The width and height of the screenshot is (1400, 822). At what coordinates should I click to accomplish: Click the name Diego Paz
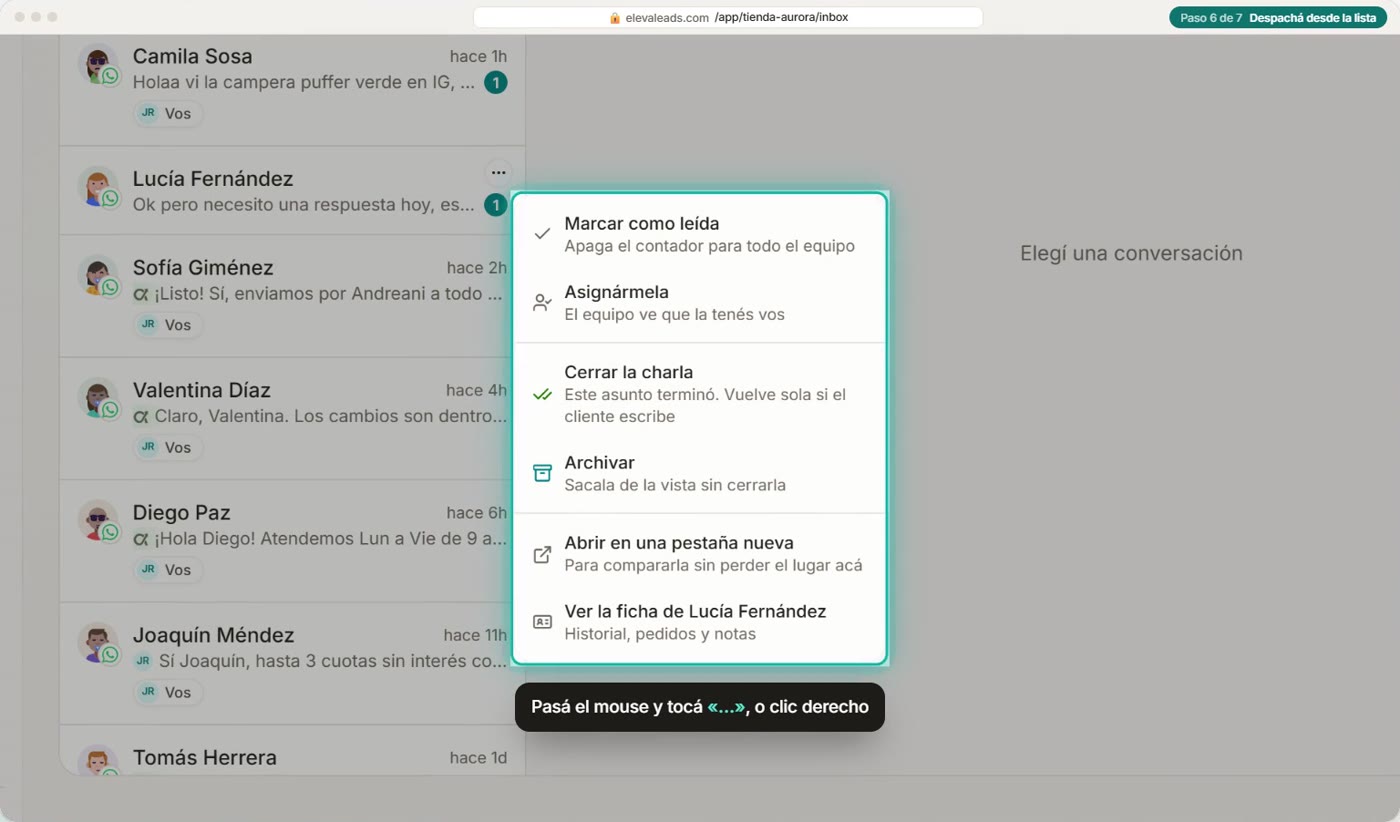(182, 513)
